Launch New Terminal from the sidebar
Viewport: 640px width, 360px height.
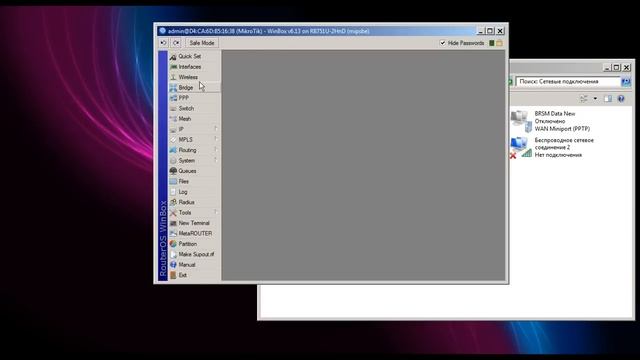click(x=194, y=223)
